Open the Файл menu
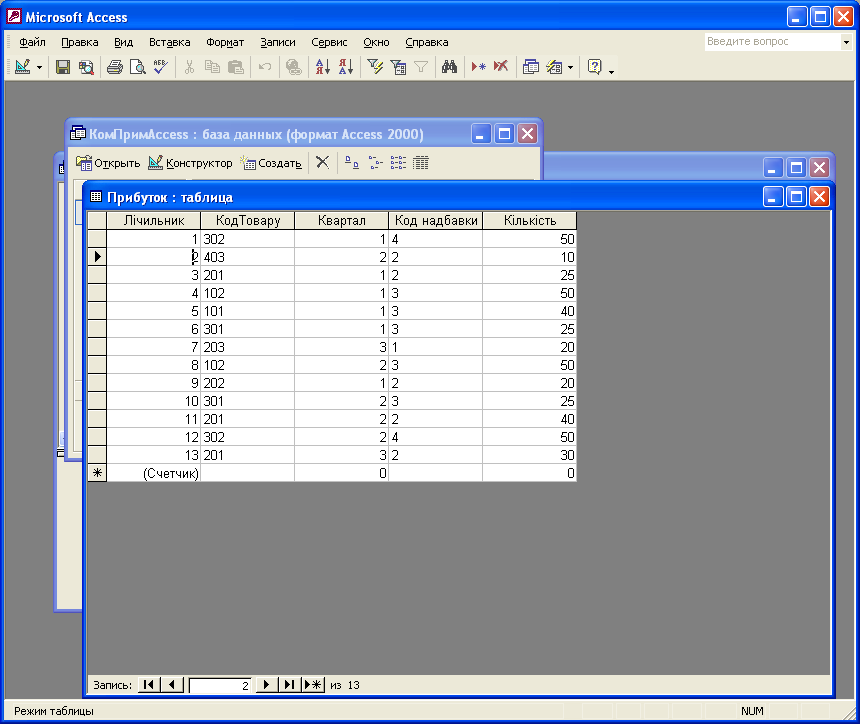This screenshot has height=724, width=860. coord(32,42)
